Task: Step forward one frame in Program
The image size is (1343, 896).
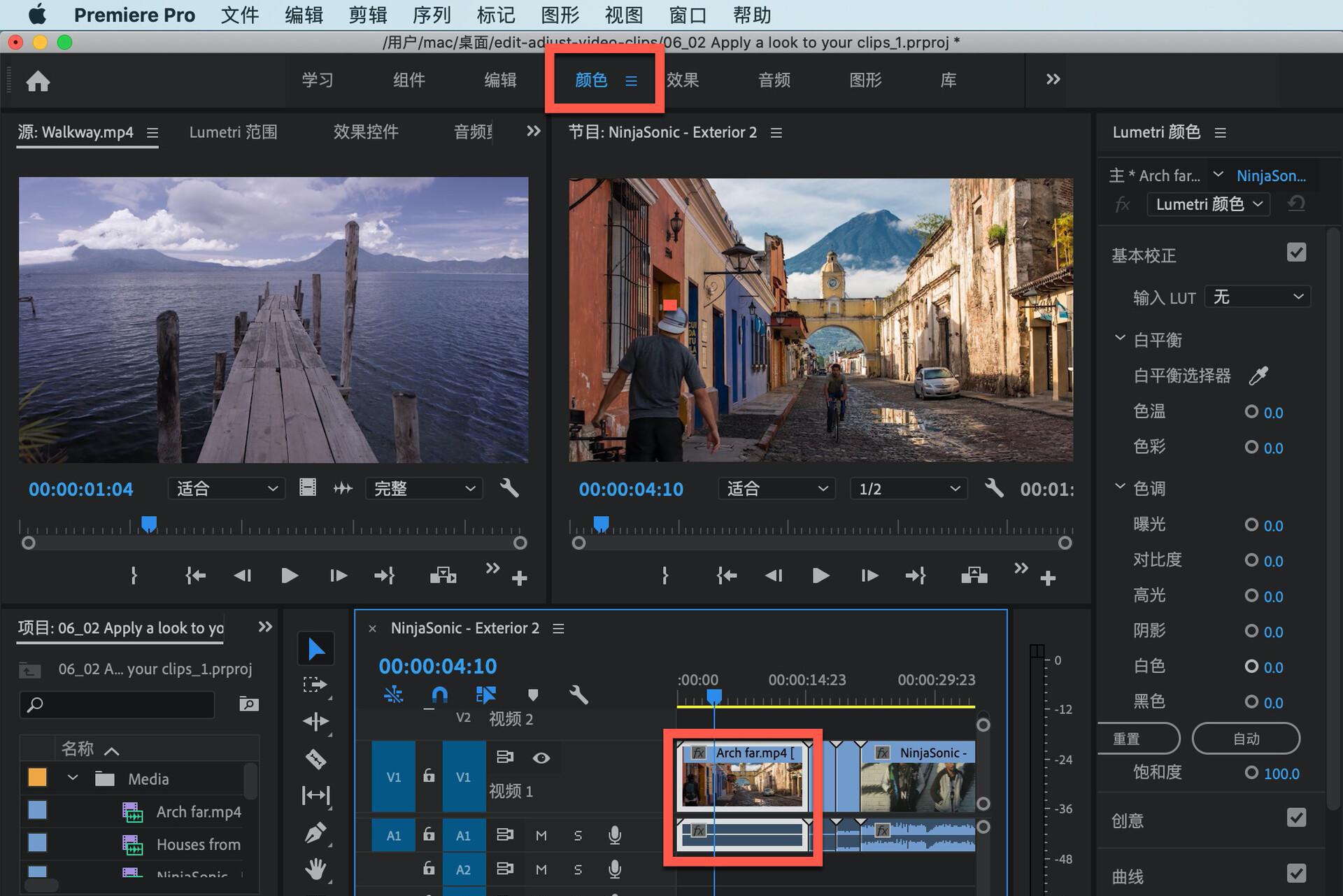Action: tap(869, 576)
